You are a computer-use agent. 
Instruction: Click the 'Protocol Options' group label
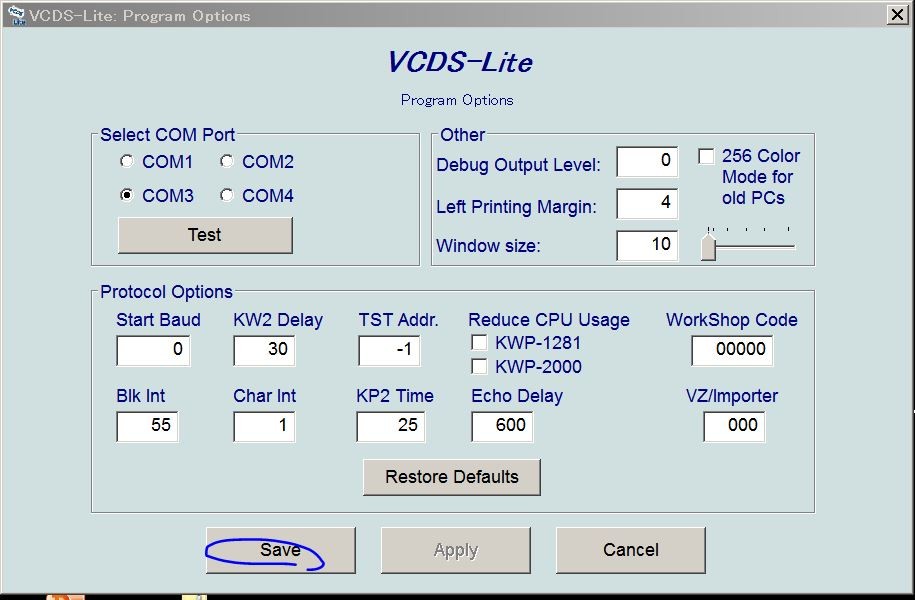166,292
